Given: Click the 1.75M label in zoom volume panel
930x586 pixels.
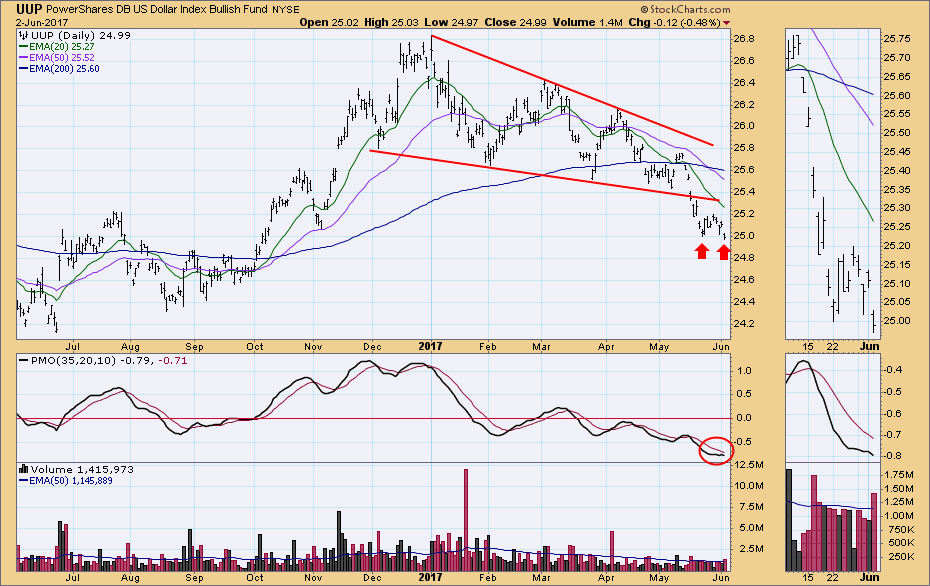Looking at the screenshot, I should tap(899, 474).
